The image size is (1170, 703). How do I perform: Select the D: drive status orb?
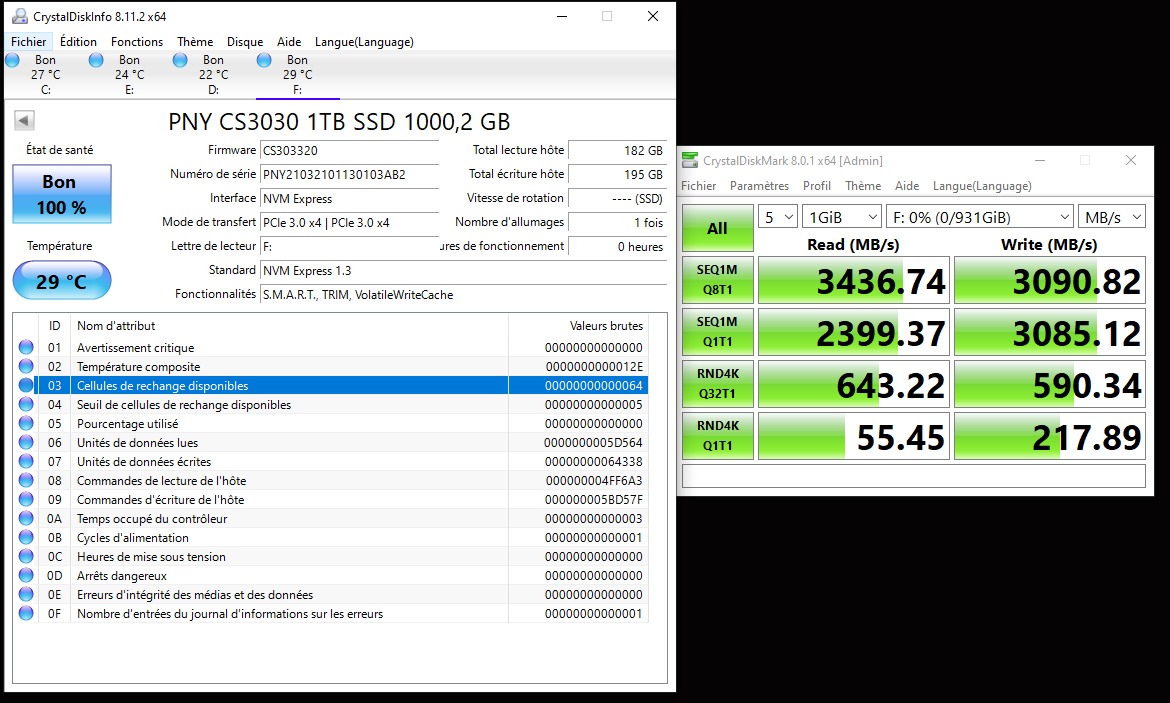pos(181,60)
